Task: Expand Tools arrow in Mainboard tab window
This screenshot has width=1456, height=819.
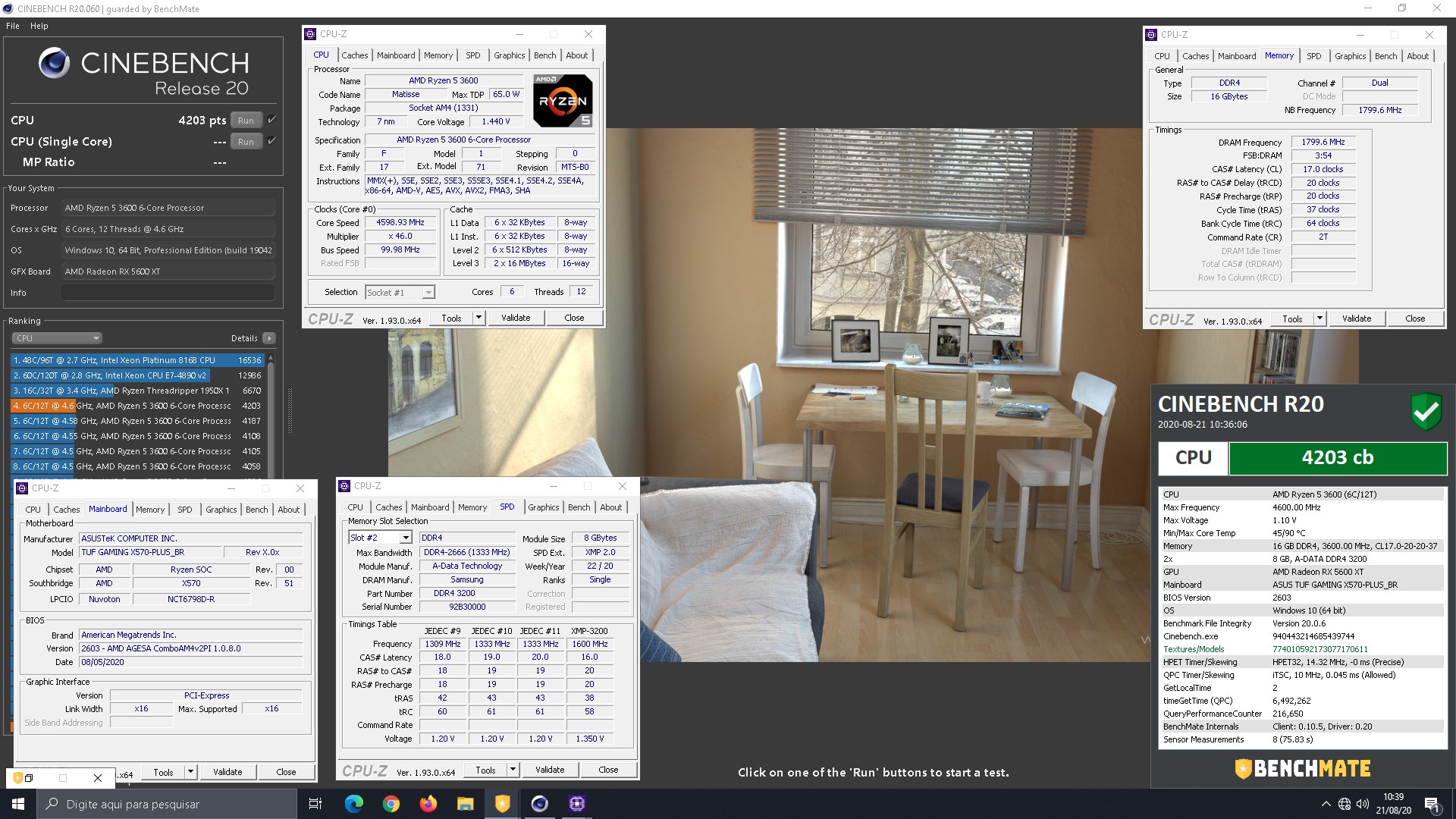Action: coord(190,772)
